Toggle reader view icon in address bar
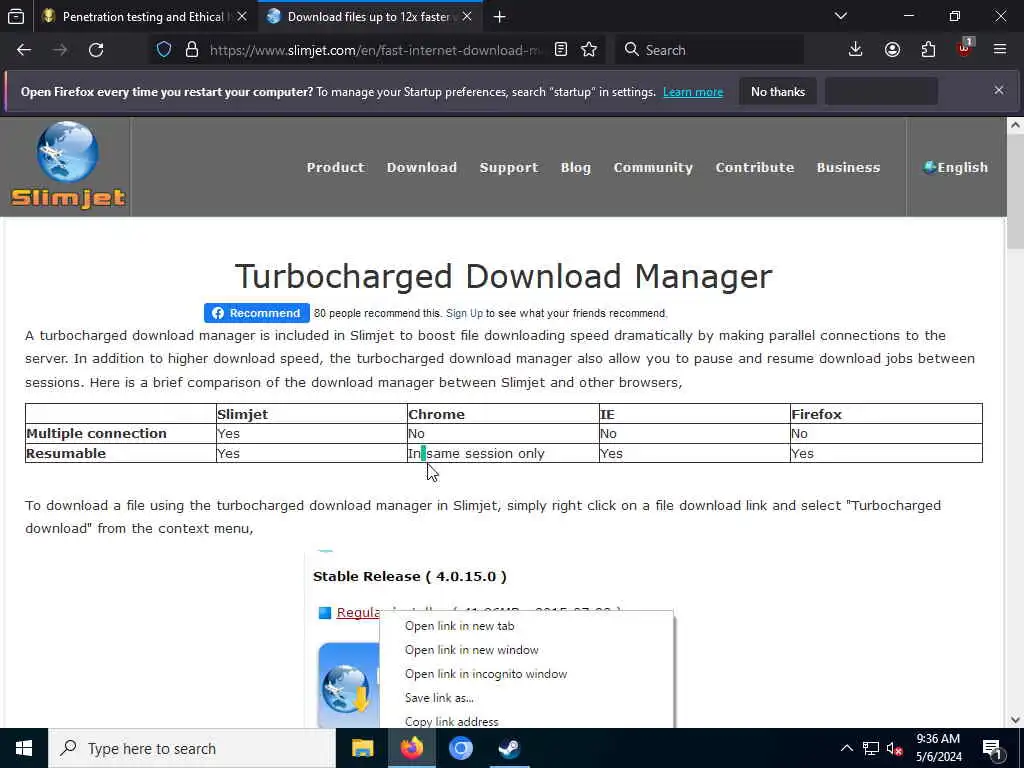 [560, 50]
